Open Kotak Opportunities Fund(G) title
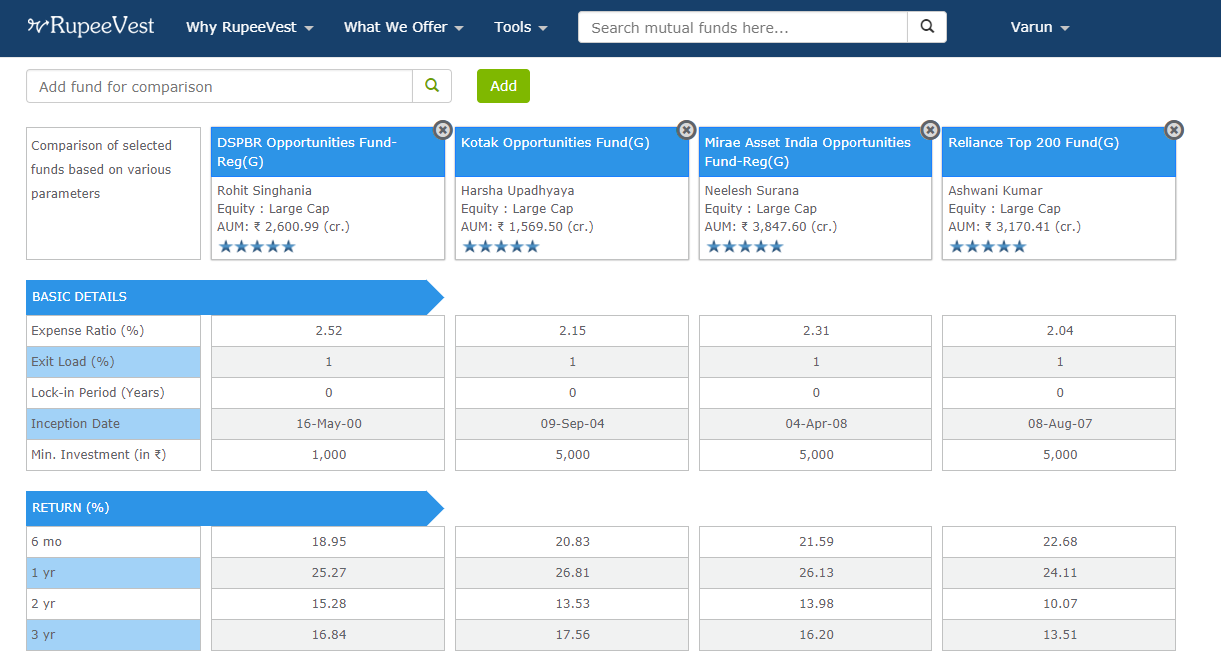Viewport: 1221px width, 651px height. pos(555,142)
